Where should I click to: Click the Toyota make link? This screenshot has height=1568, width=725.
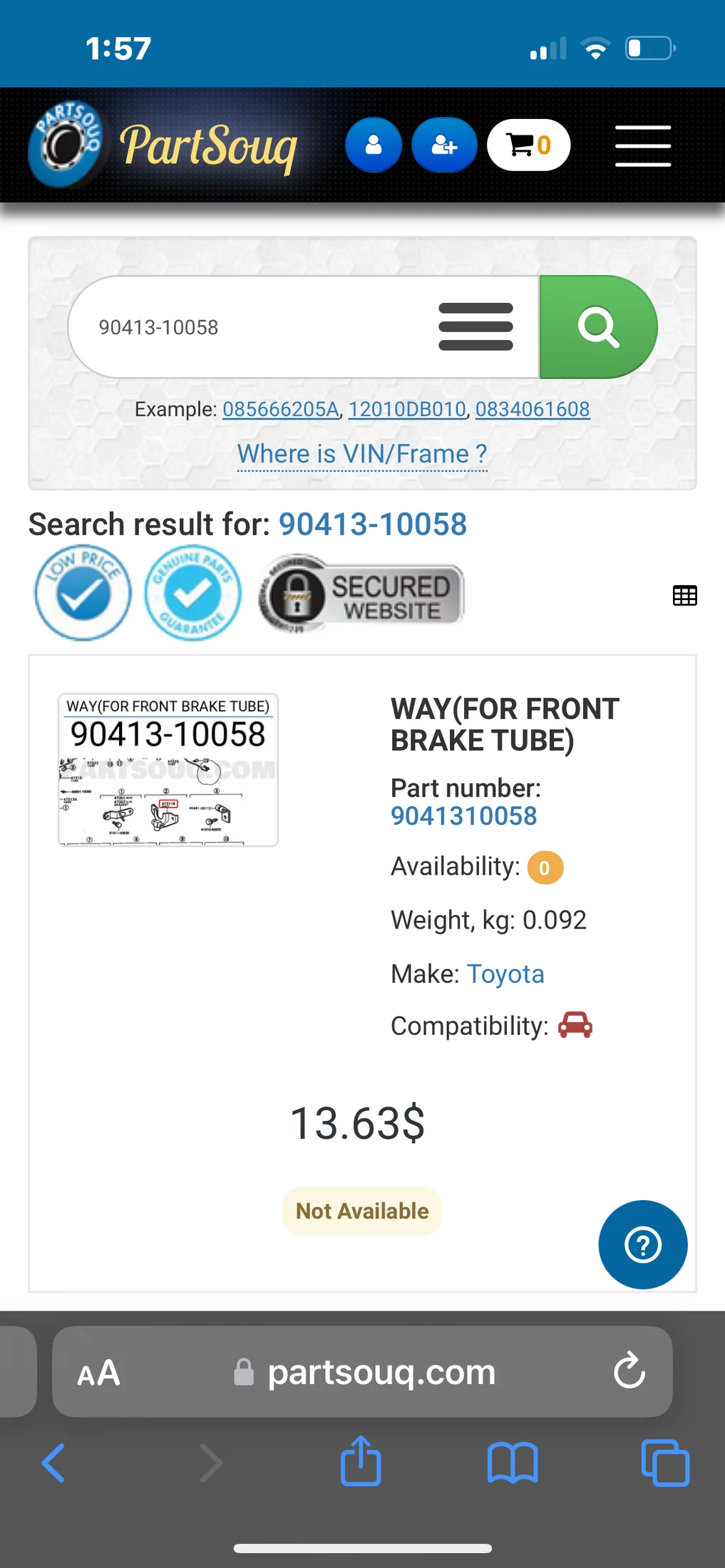coord(505,974)
